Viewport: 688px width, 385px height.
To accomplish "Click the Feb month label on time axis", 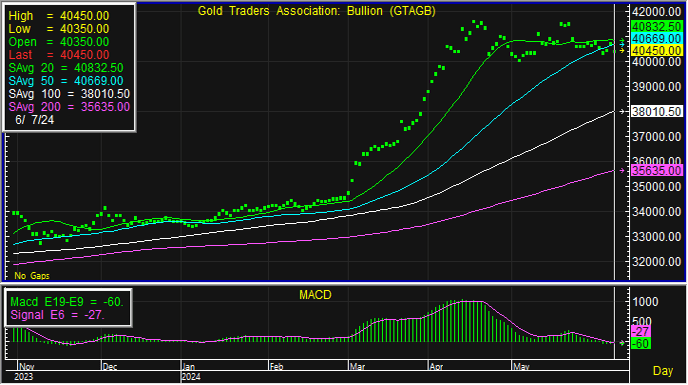I will click(276, 367).
